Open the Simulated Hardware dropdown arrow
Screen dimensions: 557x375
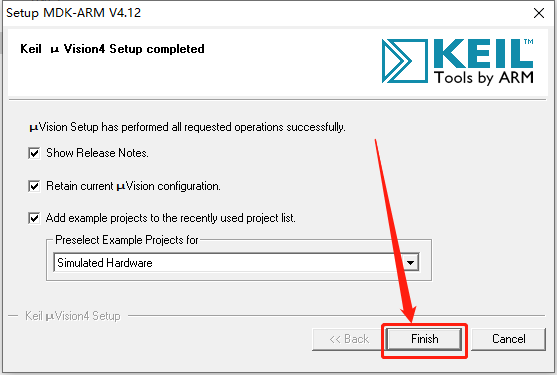[x=411, y=263]
